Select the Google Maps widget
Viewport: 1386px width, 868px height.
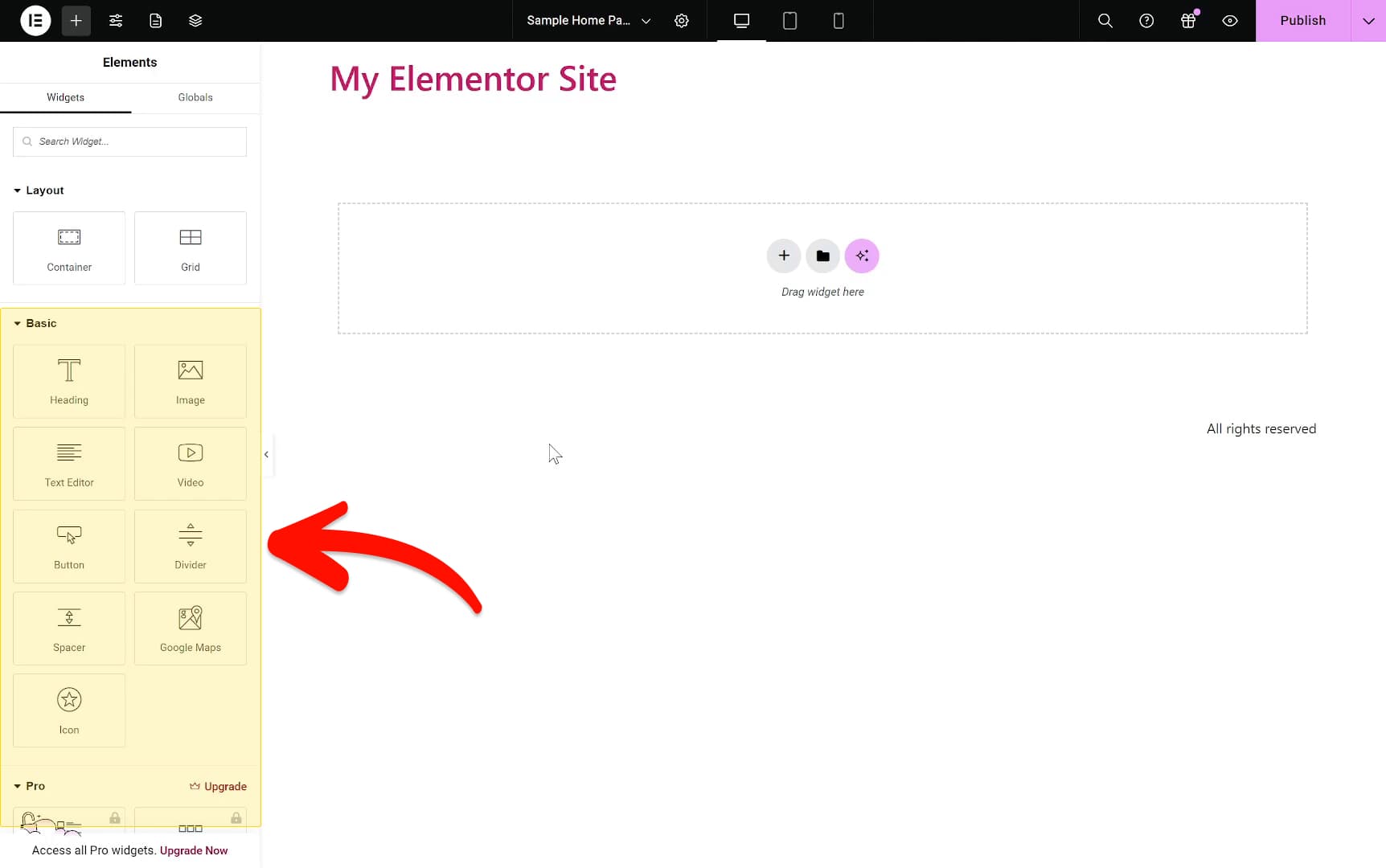pyautogui.click(x=191, y=628)
